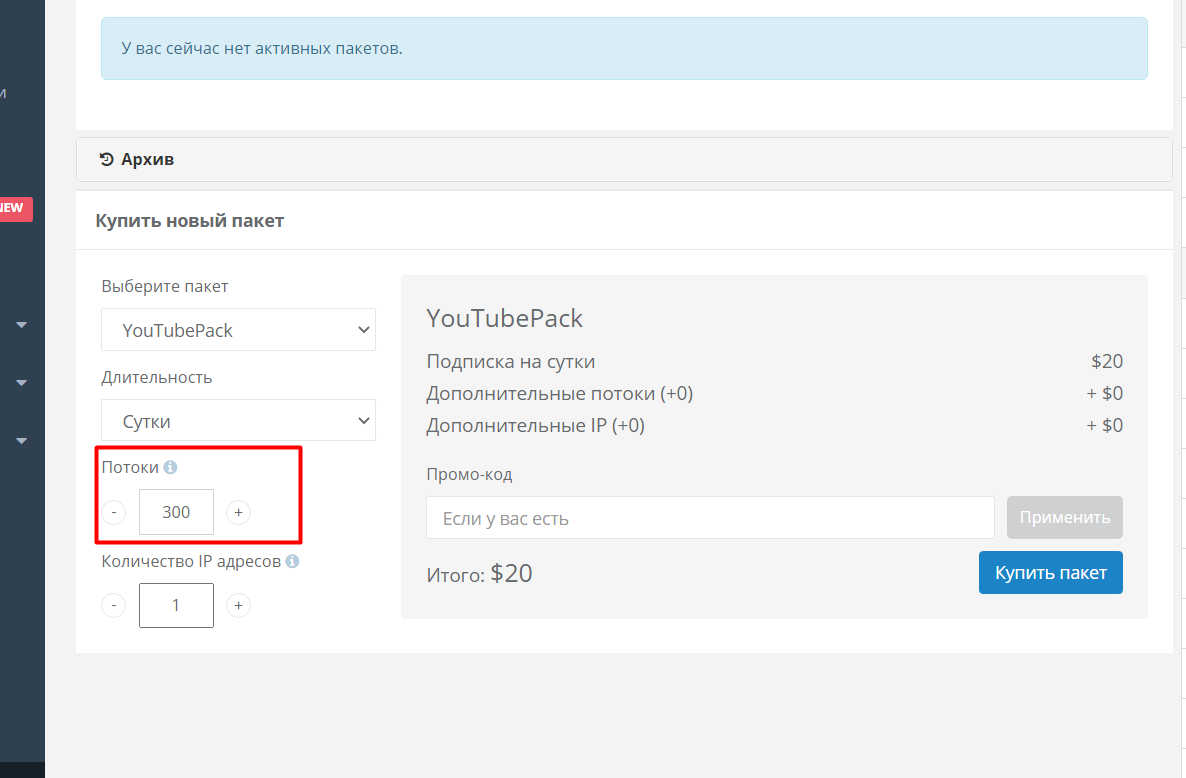Click the red NEW badge in sidebar
This screenshot has height=778, width=1186.
pyautogui.click(x=14, y=208)
